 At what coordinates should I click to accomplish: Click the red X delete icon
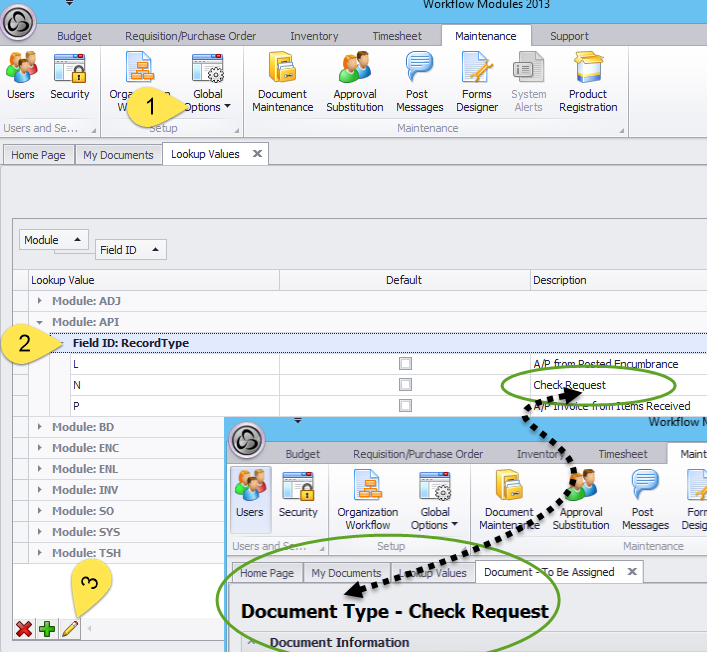[23, 629]
